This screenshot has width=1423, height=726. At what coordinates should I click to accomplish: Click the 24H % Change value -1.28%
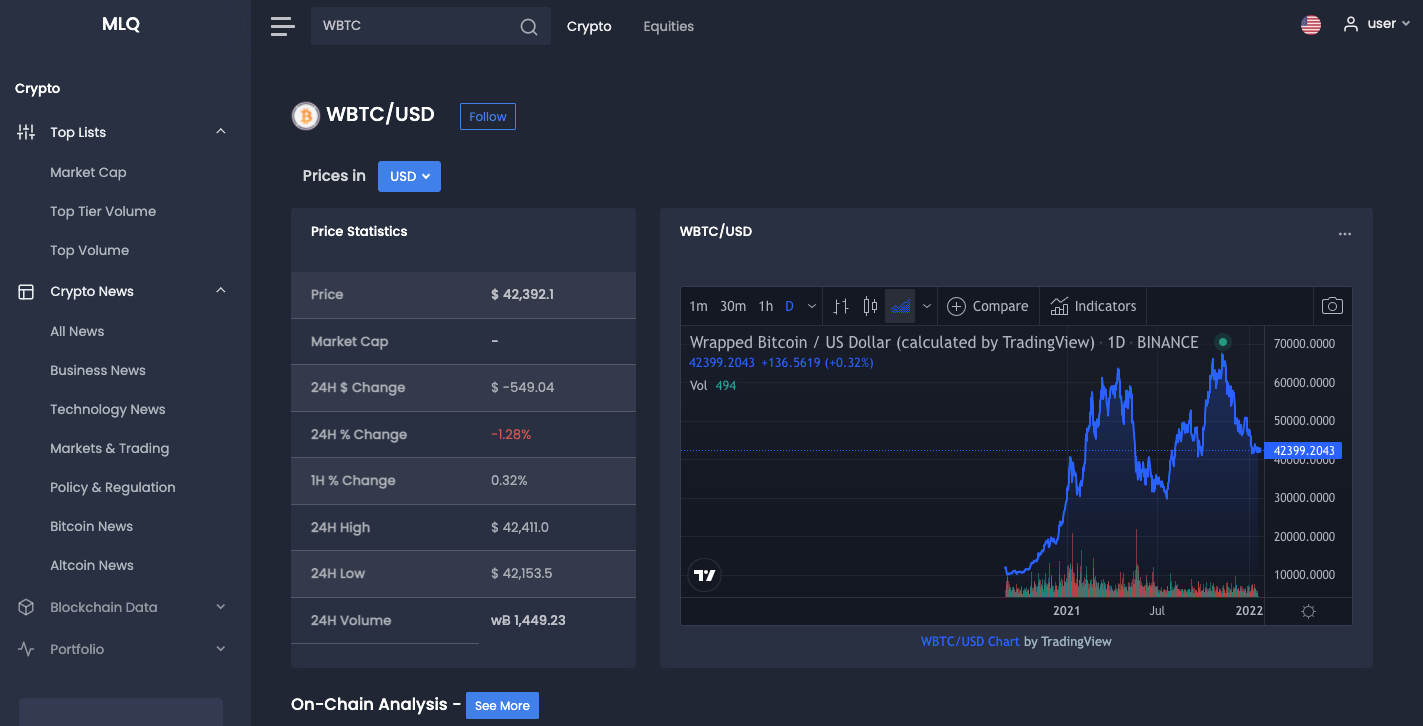pyautogui.click(x=511, y=434)
